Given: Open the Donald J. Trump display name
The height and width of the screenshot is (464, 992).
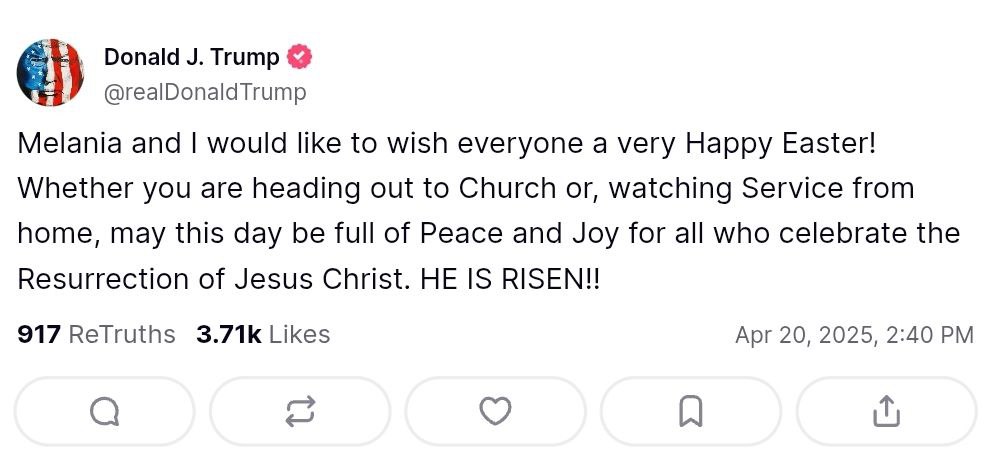Looking at the screenshot, I should point(191,57).
